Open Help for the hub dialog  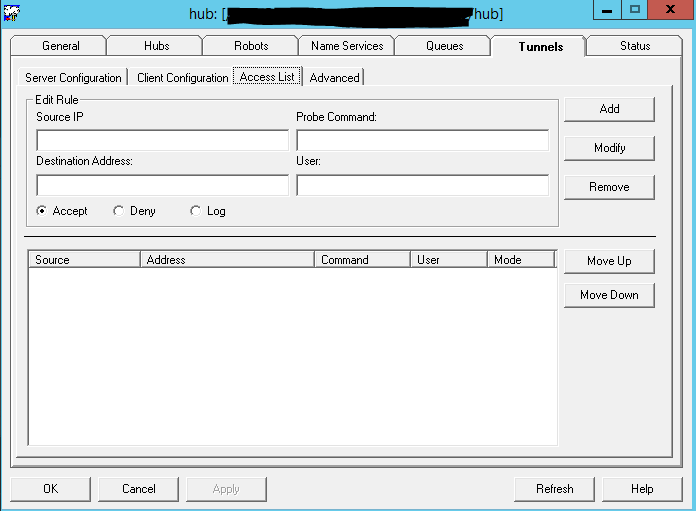(x=642, y=489)
